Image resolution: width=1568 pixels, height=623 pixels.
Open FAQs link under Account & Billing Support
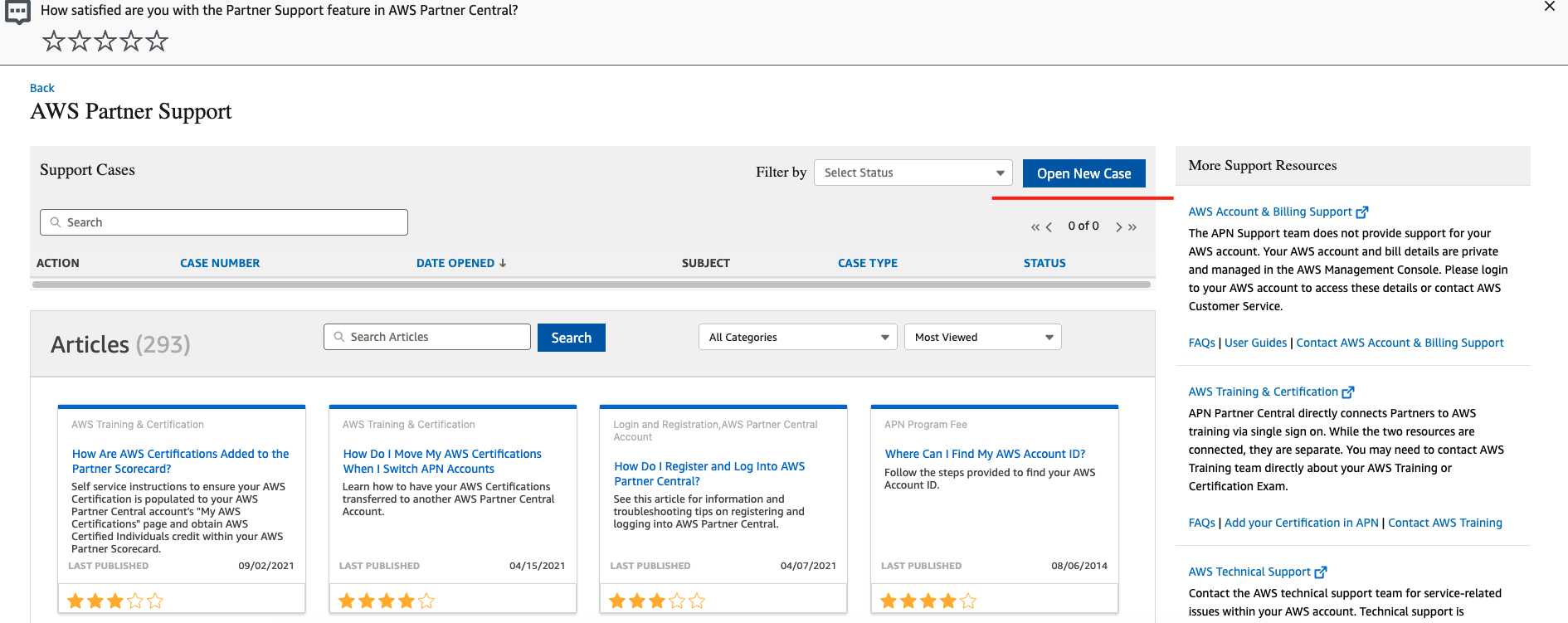pyautogui.click(x=1201, y=343)
